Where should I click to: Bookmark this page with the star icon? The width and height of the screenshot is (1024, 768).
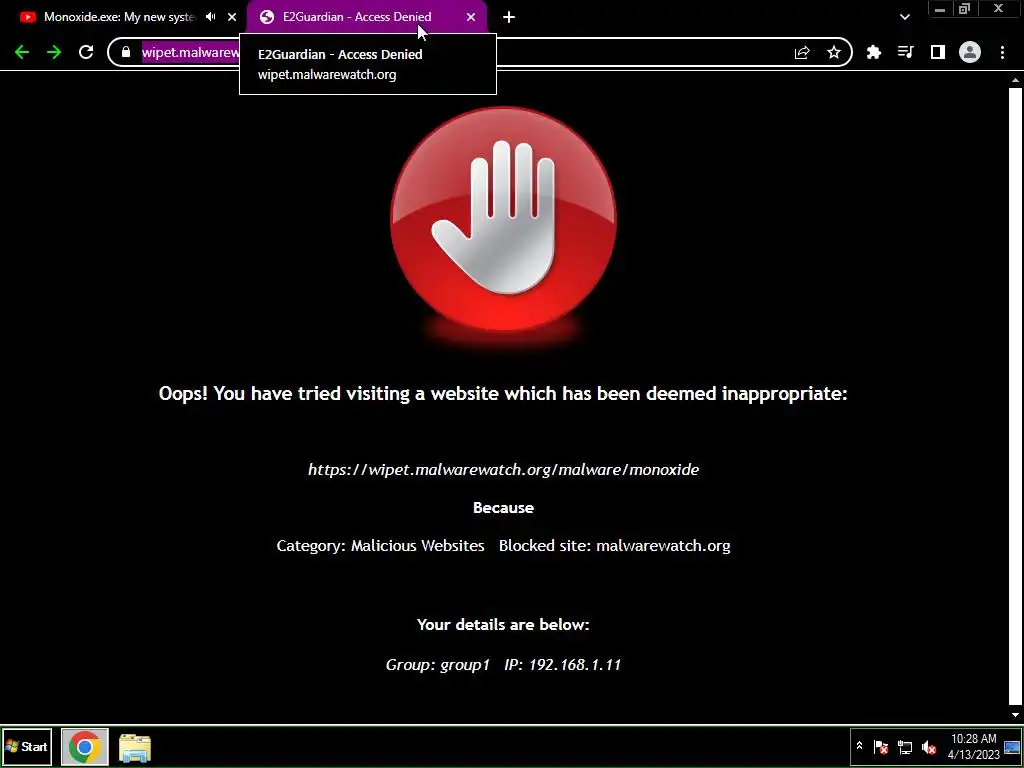[x=834, y=52]
